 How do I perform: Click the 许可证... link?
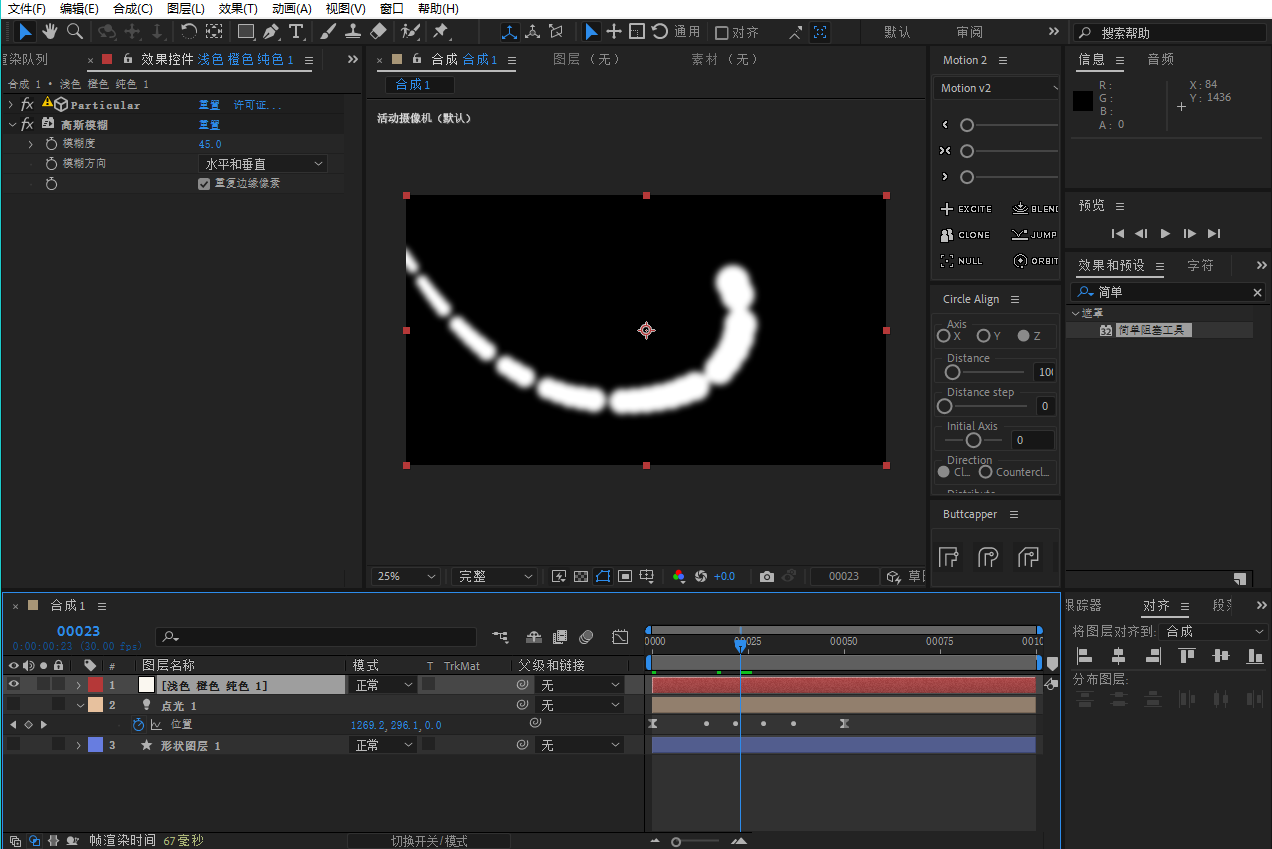[258, 105]
